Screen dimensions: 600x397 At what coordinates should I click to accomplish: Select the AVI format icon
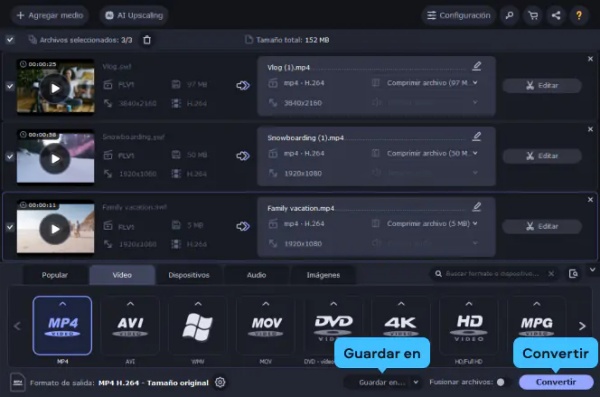tap(130, 325)
